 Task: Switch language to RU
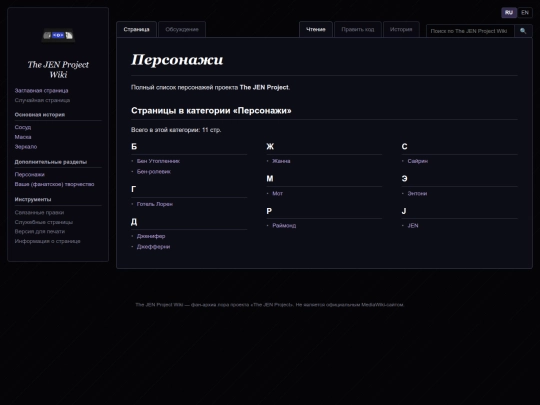(509, 13)
